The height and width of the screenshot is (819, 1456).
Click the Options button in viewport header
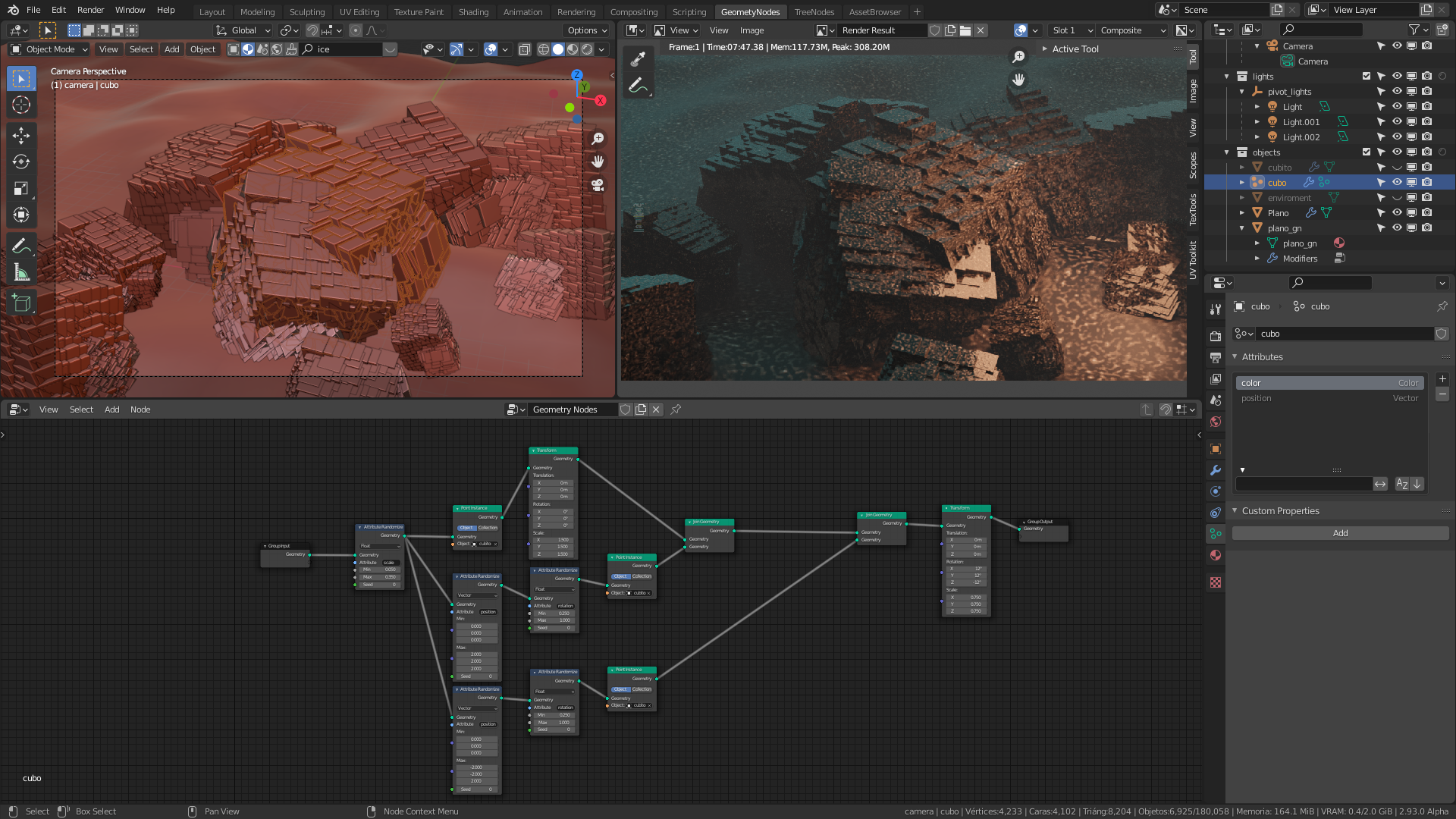(588, 30)
